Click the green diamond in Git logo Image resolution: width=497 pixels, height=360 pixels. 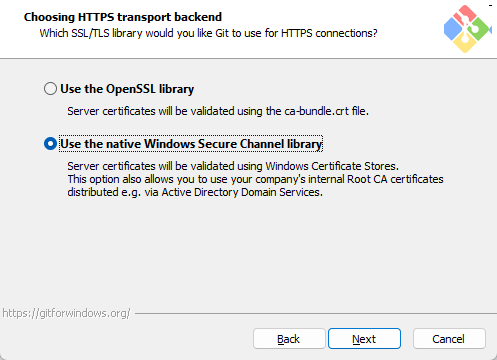[480, 29]
